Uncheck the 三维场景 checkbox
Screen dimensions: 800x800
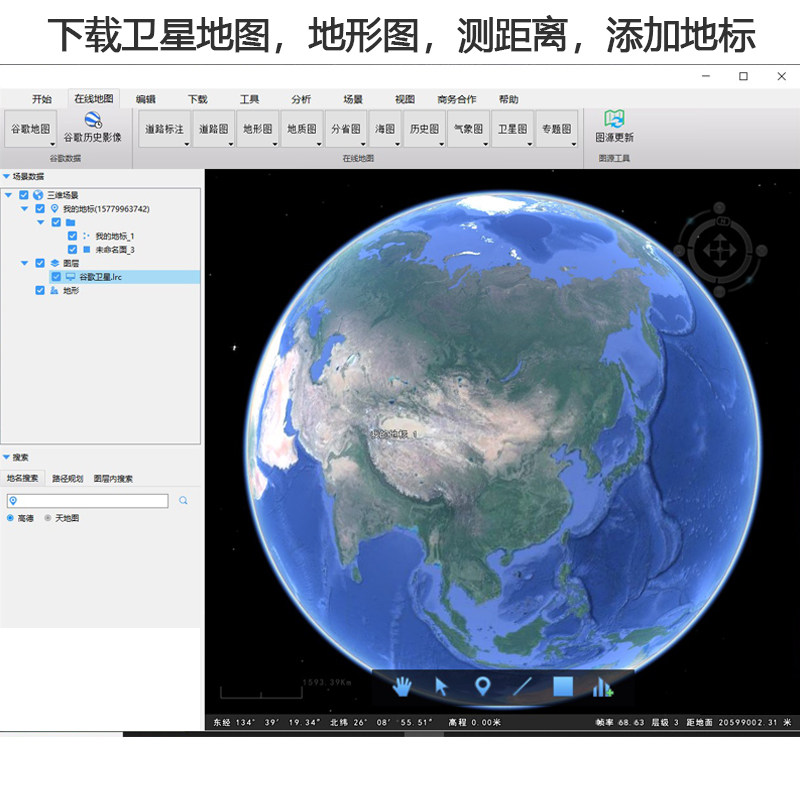24,195
